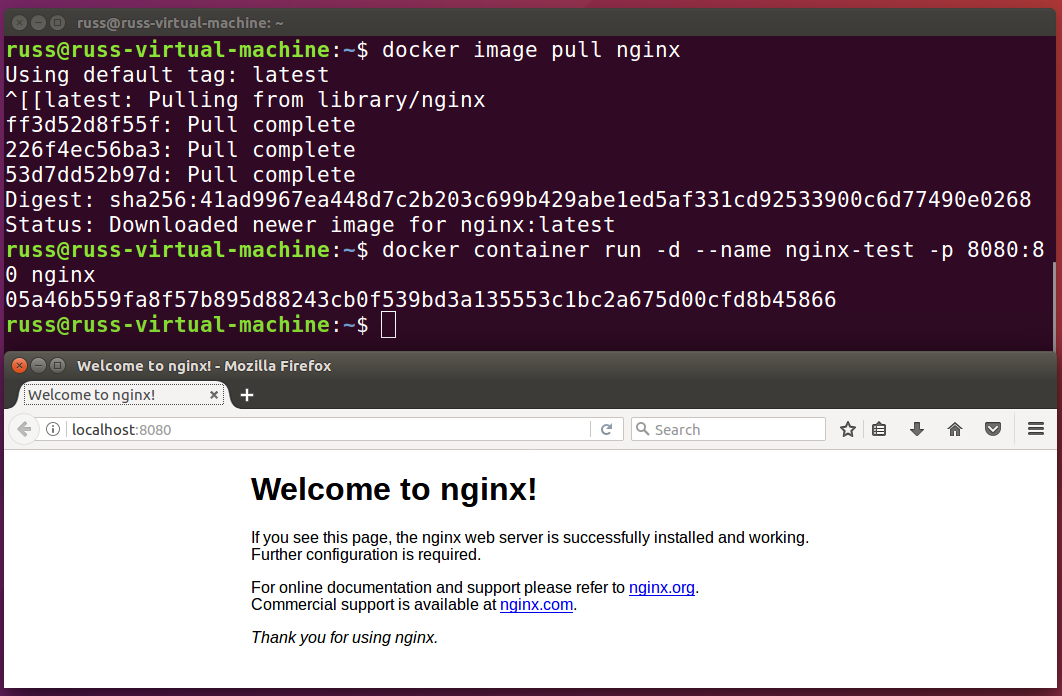Toggle the bookmark star for this page

coord(847,428)
